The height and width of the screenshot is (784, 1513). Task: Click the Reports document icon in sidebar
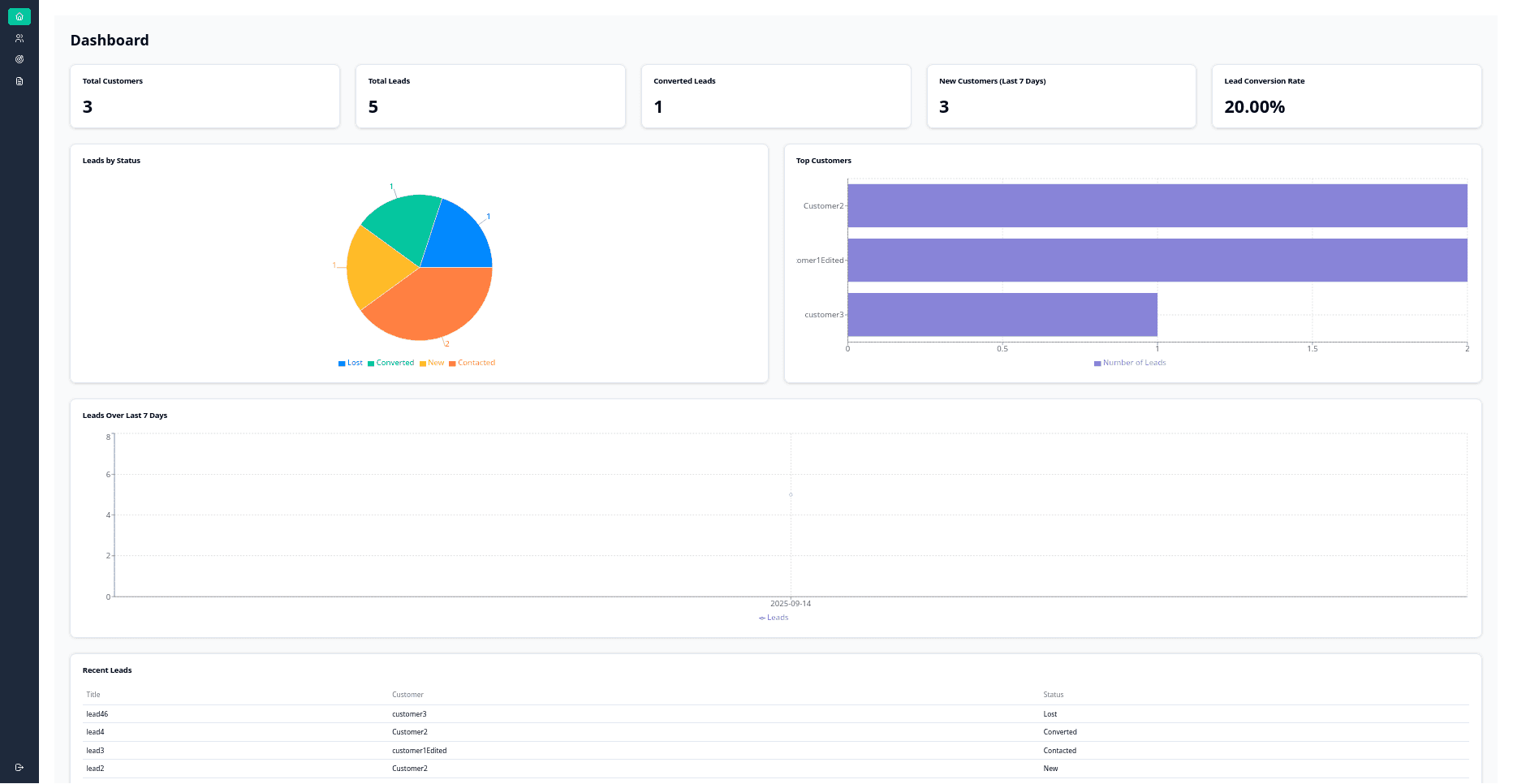(x=19, y=81)
